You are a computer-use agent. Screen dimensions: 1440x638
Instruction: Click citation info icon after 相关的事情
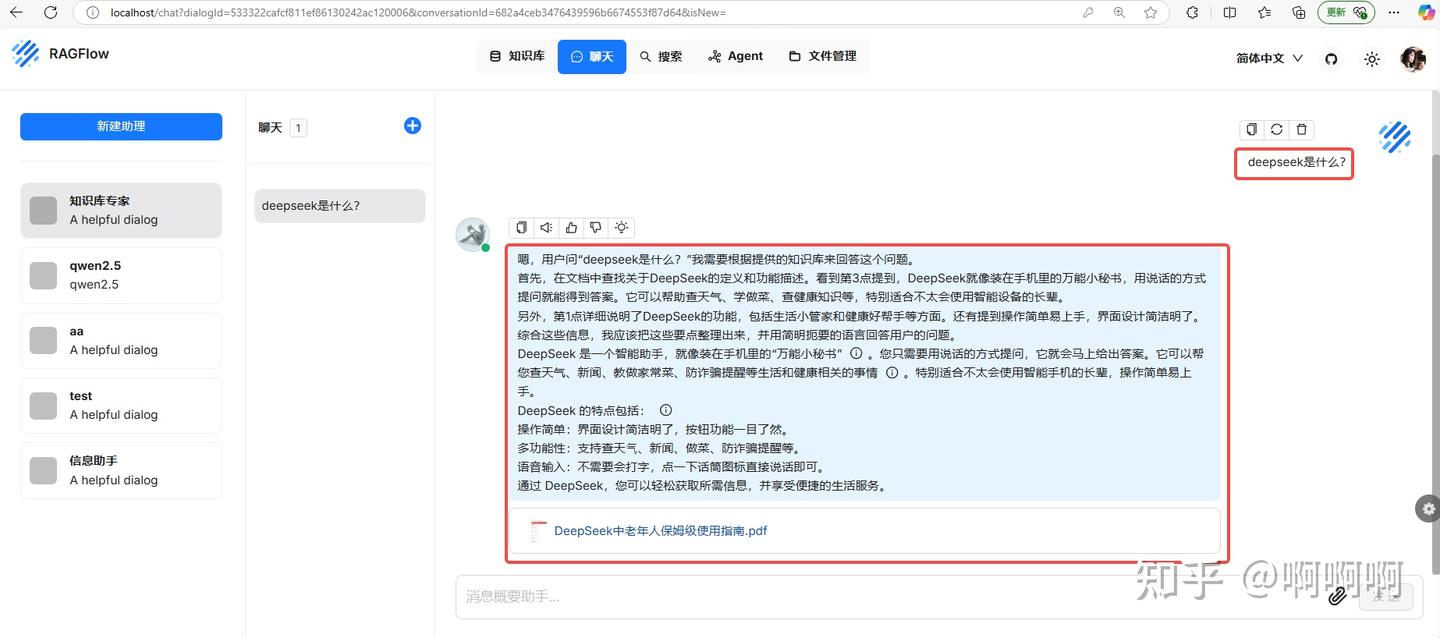892,373
